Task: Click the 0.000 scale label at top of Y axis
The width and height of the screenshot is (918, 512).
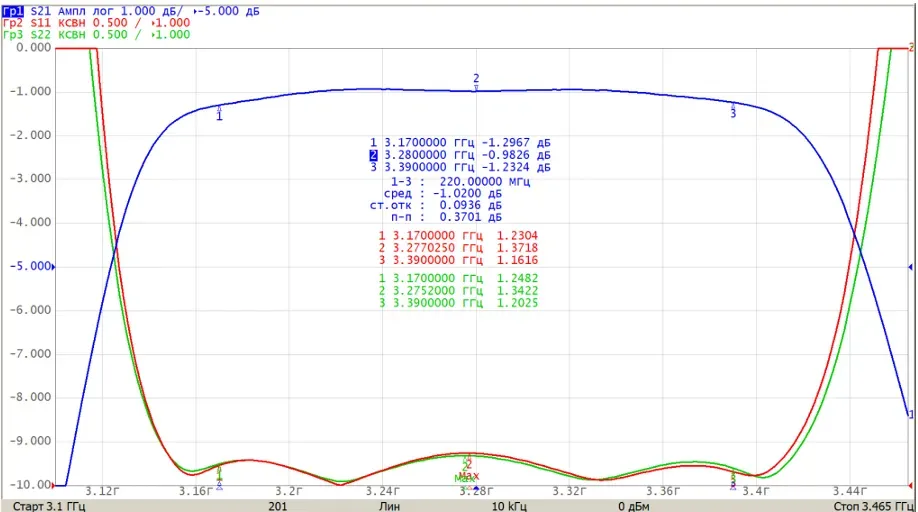Action: [33, 48]
